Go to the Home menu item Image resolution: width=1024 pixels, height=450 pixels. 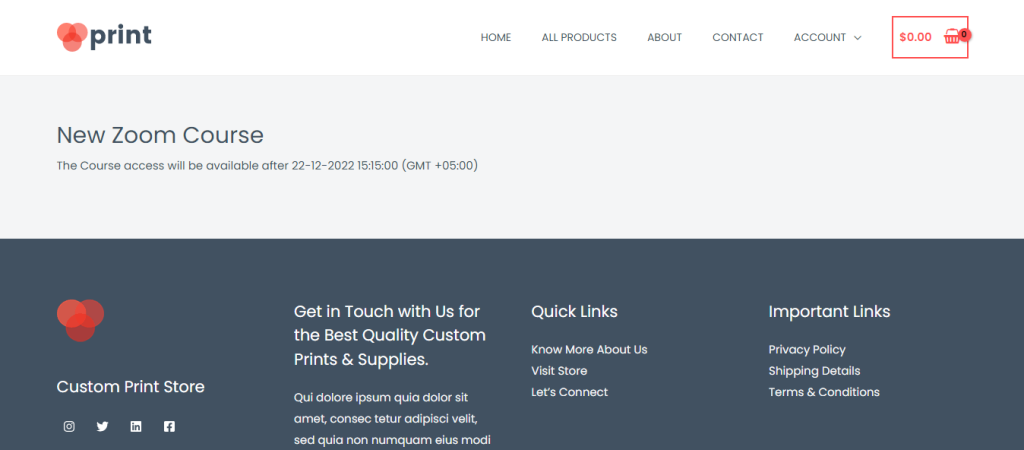click(496, 37)
